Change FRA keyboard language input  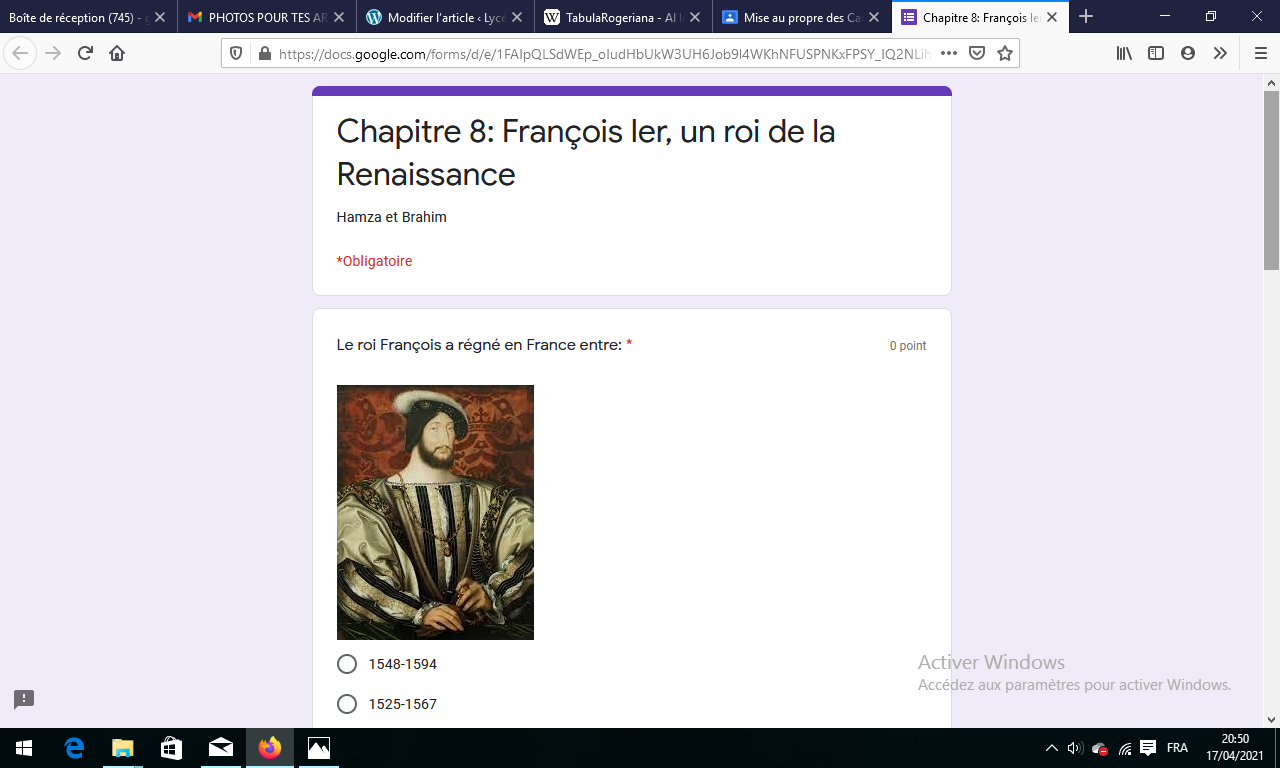point(1177,748)
